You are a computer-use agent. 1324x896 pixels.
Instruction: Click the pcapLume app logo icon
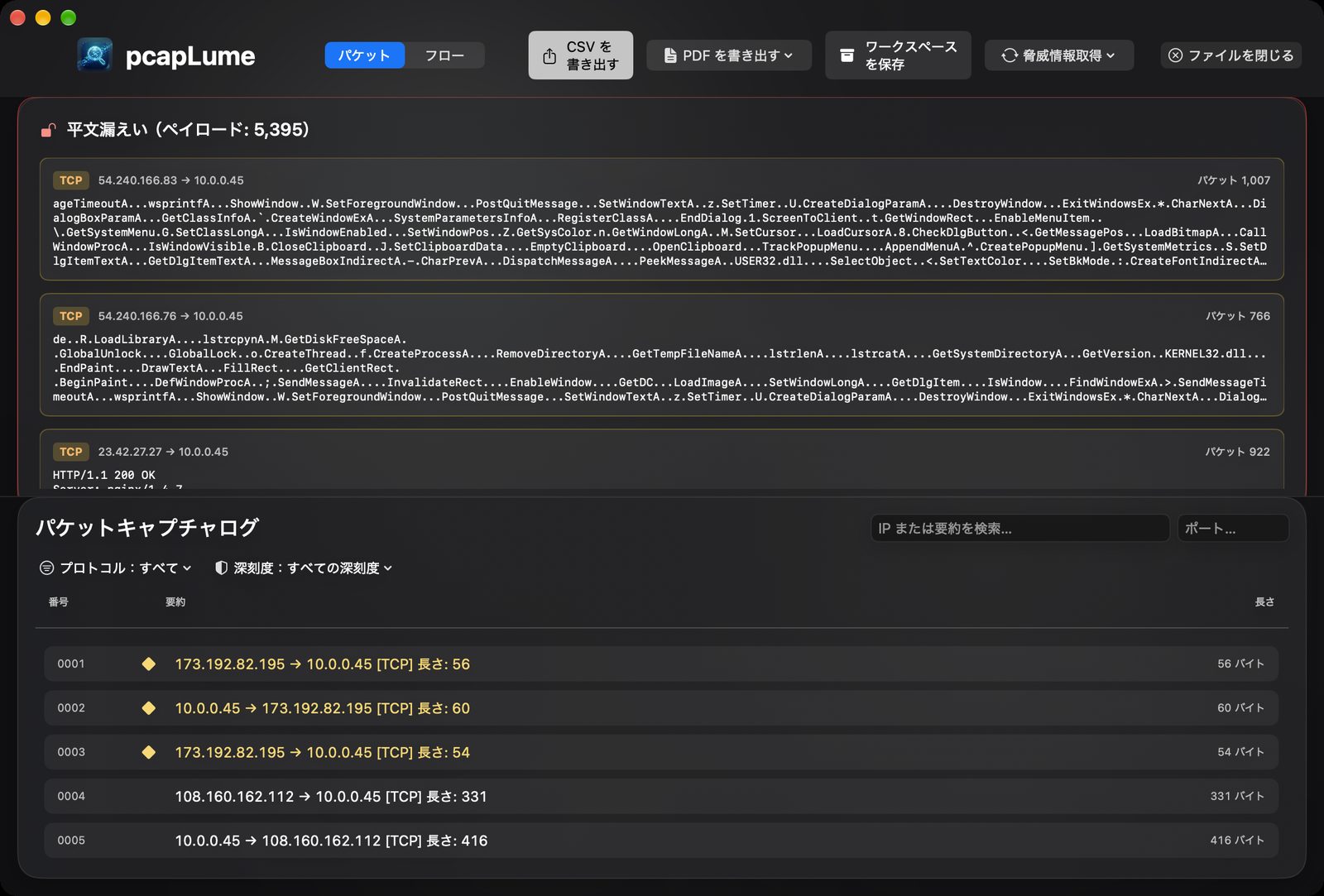(95, 55)
